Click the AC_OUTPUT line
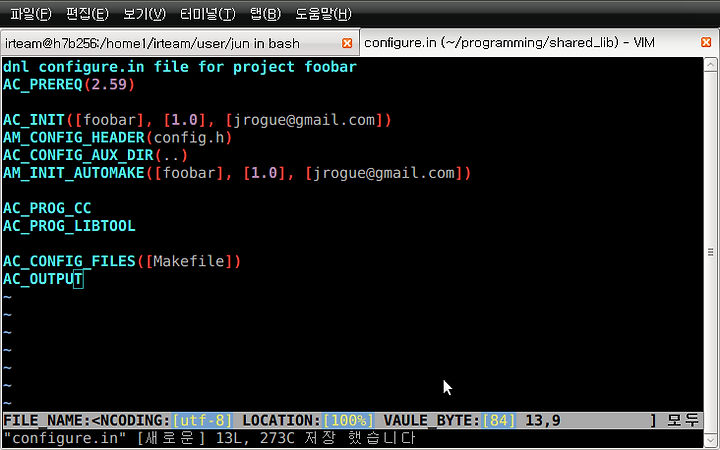720x450 pixels. click(43, 279)
